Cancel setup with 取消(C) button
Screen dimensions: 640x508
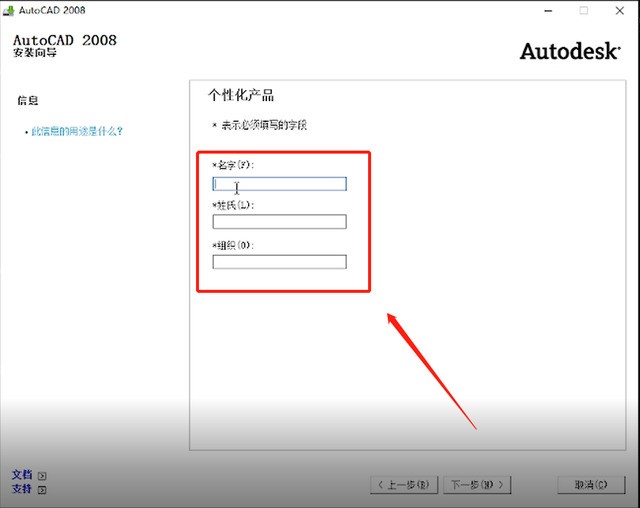pyautogui.click(x=591, y=485)
